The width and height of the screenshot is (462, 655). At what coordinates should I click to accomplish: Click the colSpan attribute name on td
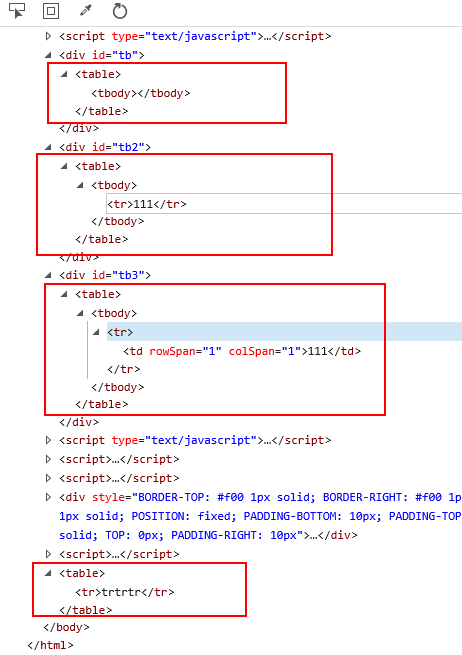[x=252, y=351]
